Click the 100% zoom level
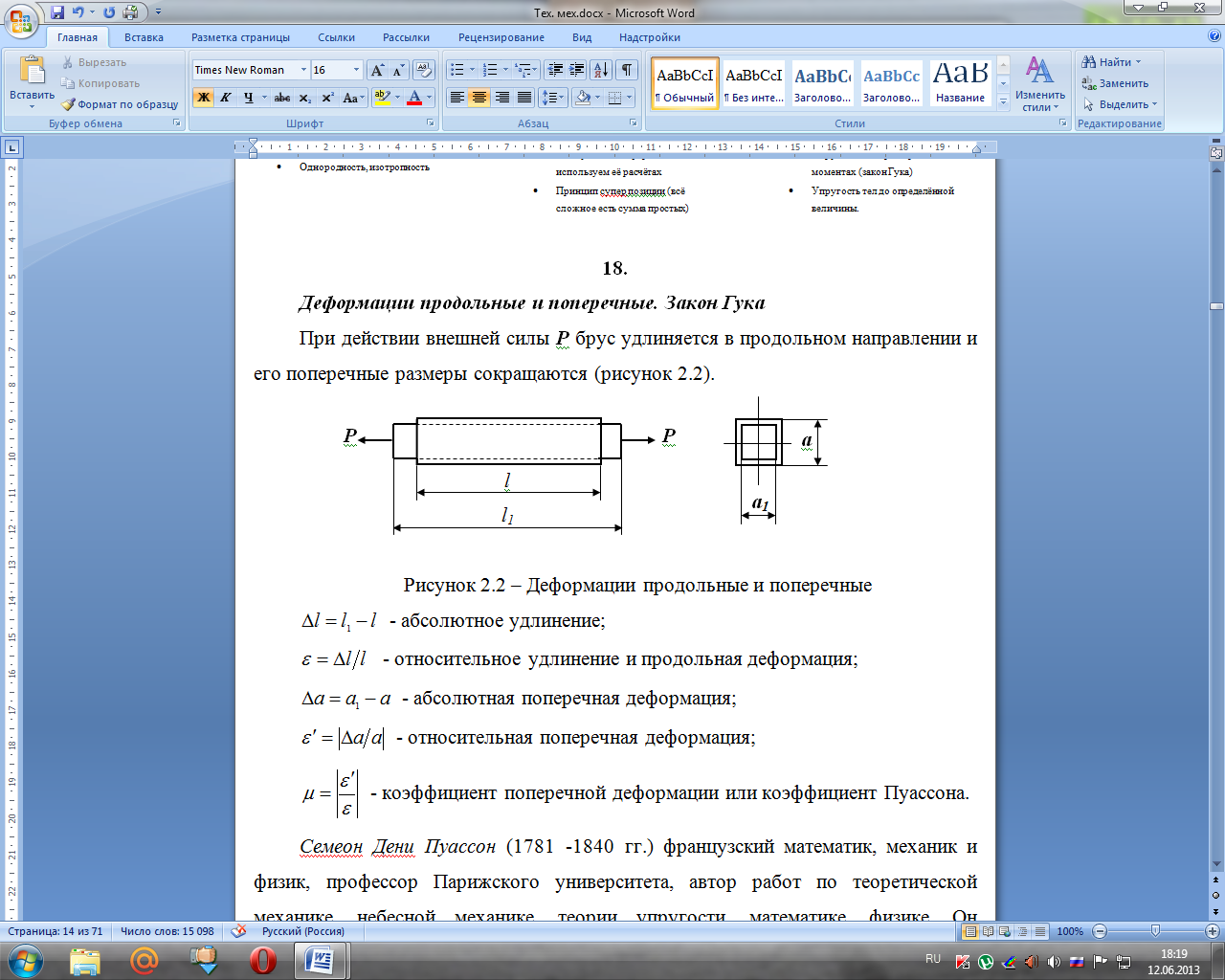 click(x=1070, y=931)
